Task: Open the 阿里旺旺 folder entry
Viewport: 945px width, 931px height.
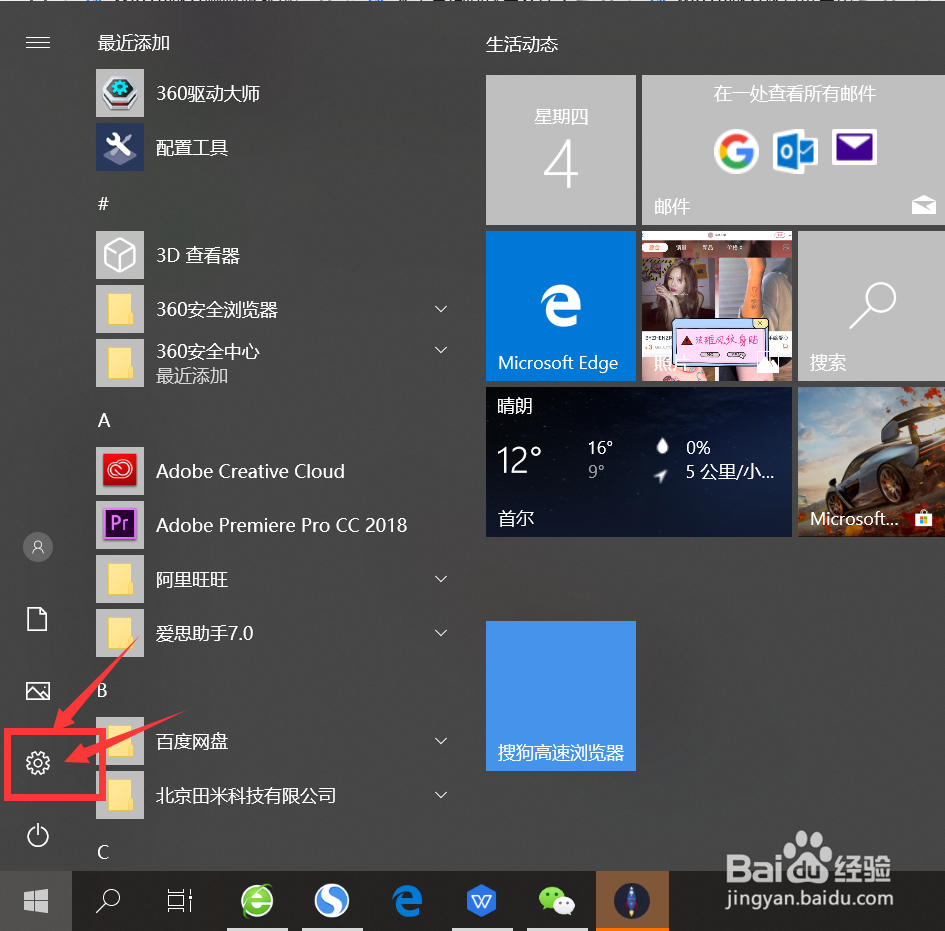Action: click(271, 579)
